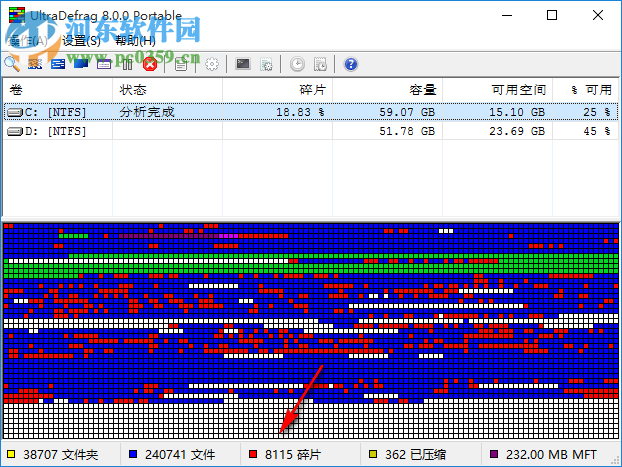Sort by the 可用空间 column header
622x467 pixels.
tap(497, 90)
